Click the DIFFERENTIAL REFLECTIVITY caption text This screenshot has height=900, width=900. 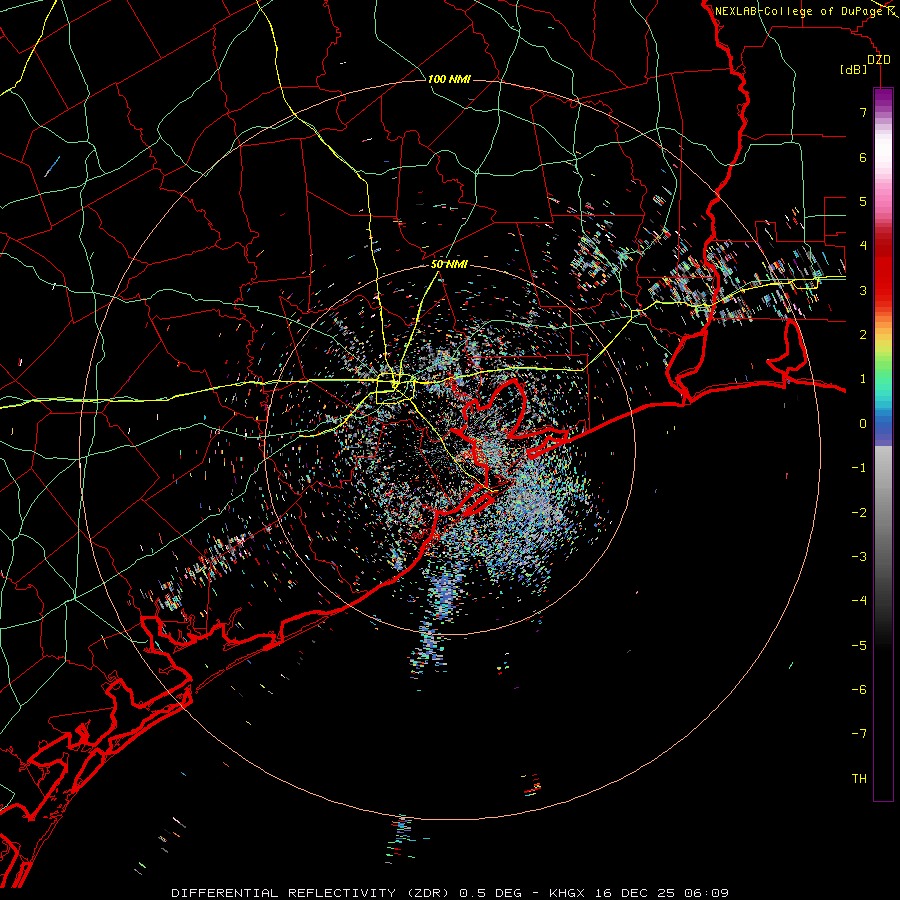(284, 893)
